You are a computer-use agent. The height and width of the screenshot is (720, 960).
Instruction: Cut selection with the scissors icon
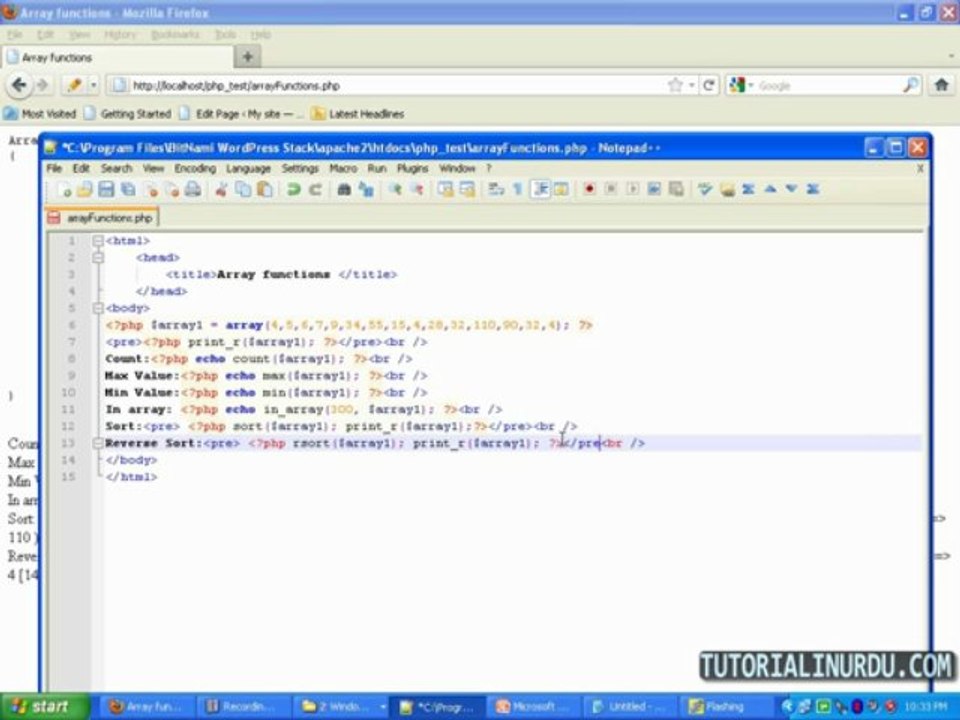pos(221,190)
